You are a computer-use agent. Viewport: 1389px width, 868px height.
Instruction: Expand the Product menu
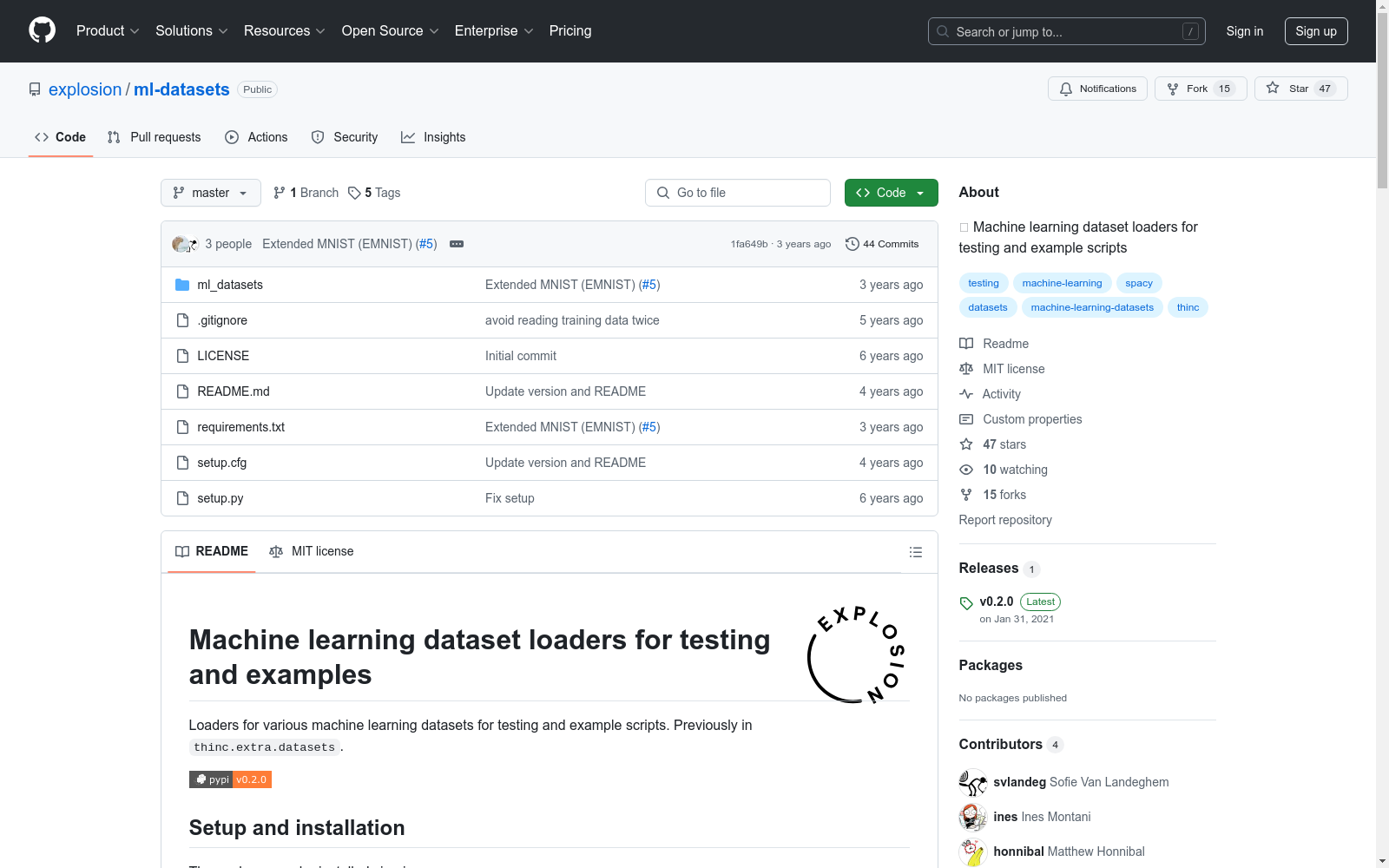(108, 31)
